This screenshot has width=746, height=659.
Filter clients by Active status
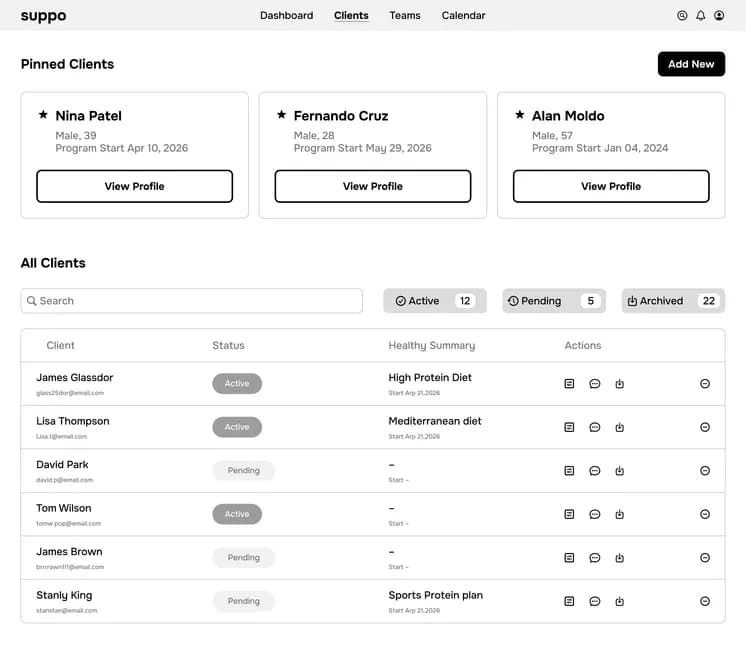tap(435, 301)
